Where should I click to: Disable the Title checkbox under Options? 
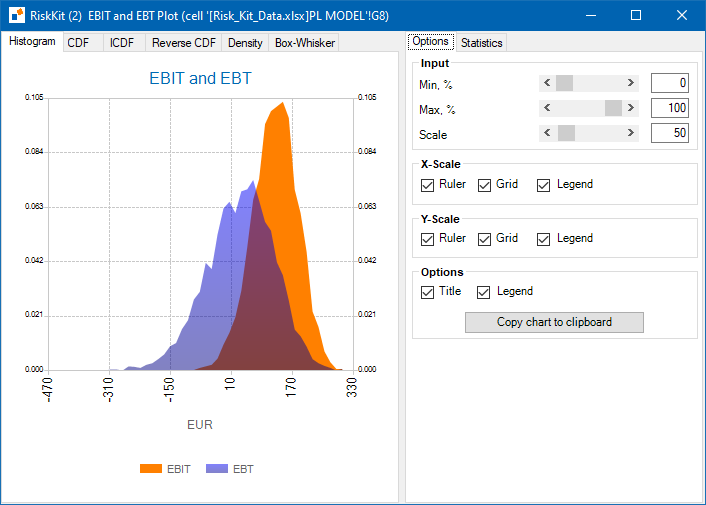pos(427,292)
